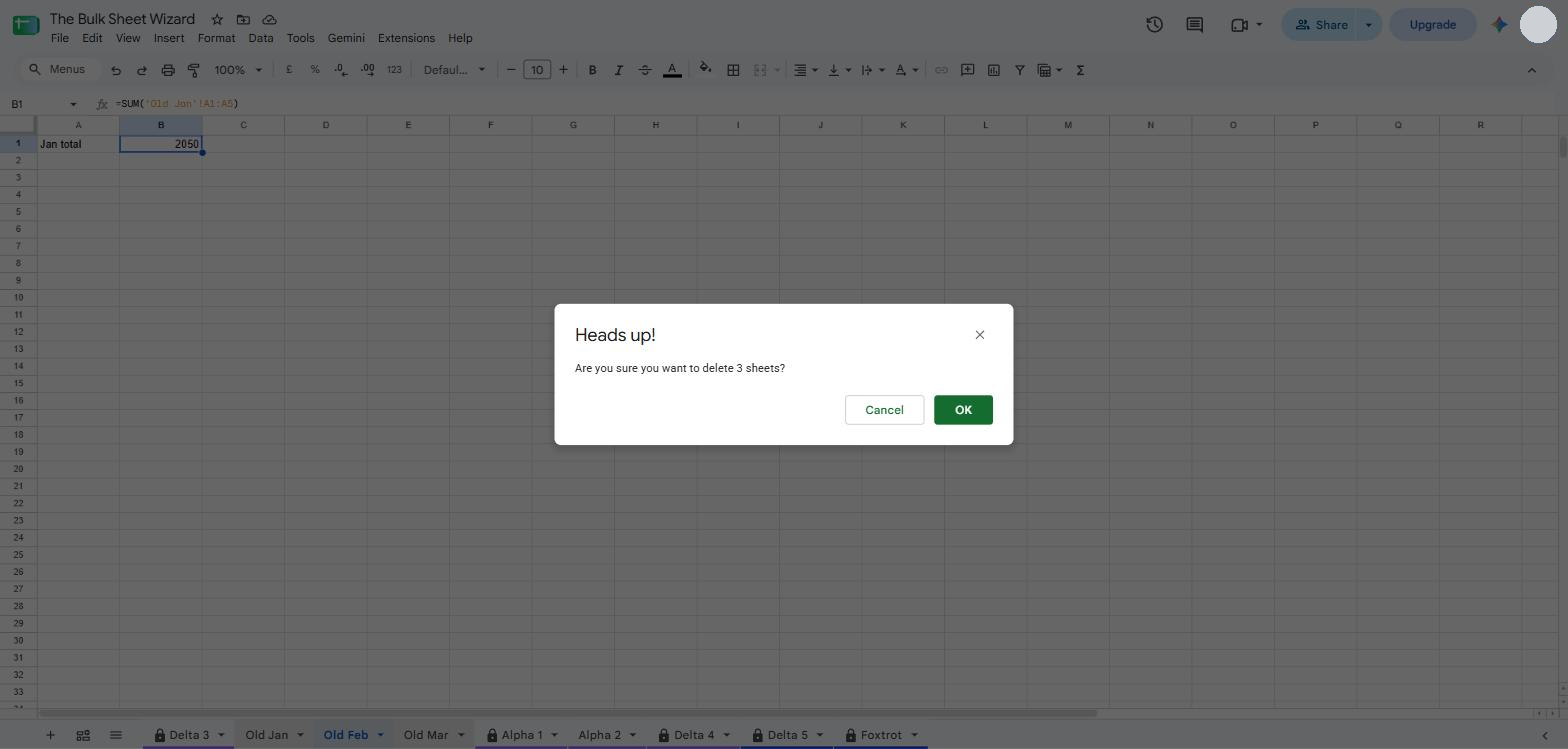Toggle strikethrough formatting
The image size is (1568, 749).
pos(645,70)
